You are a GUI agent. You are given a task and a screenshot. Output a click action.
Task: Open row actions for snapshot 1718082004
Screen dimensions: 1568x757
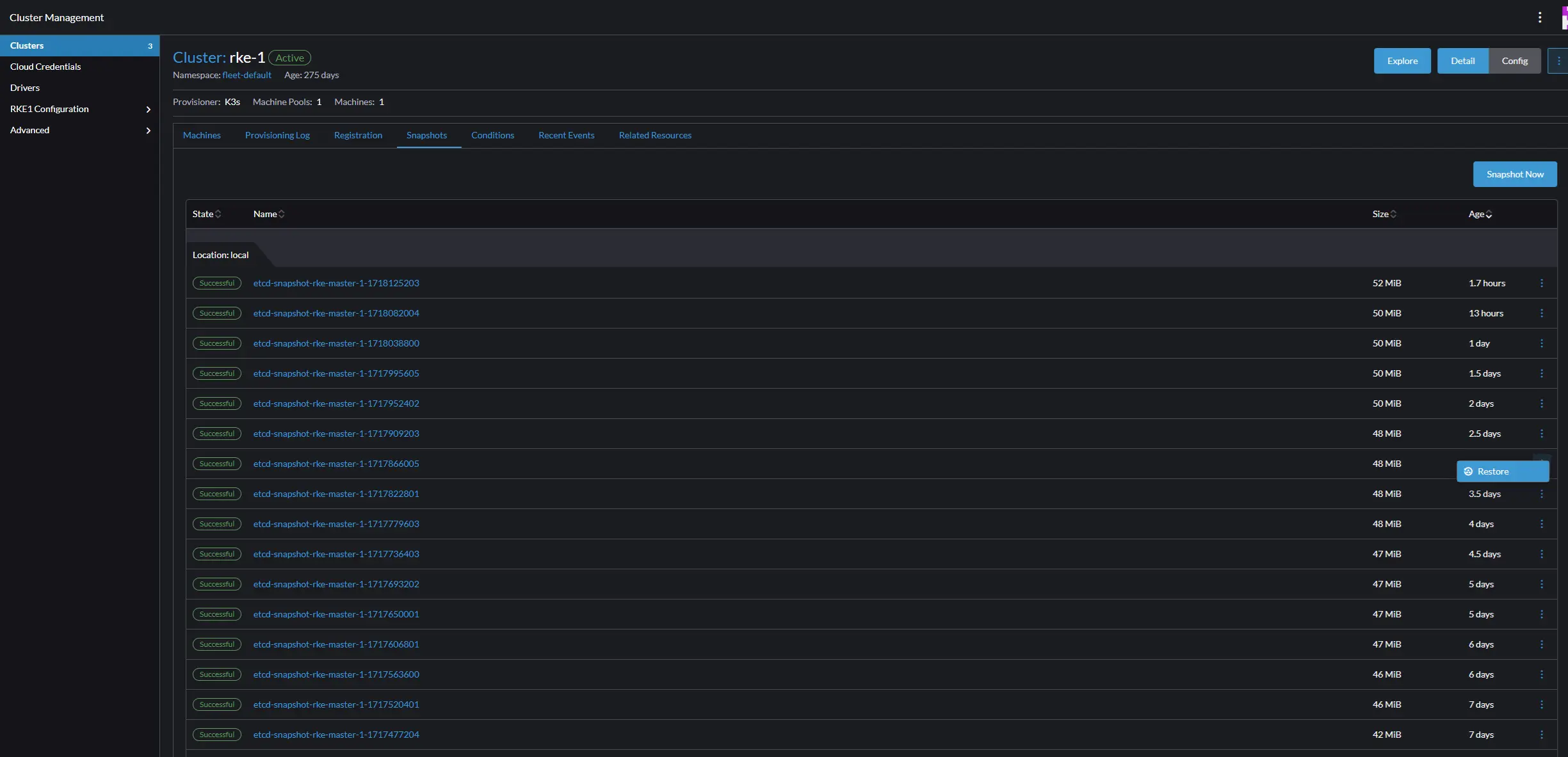(1542, 313)
